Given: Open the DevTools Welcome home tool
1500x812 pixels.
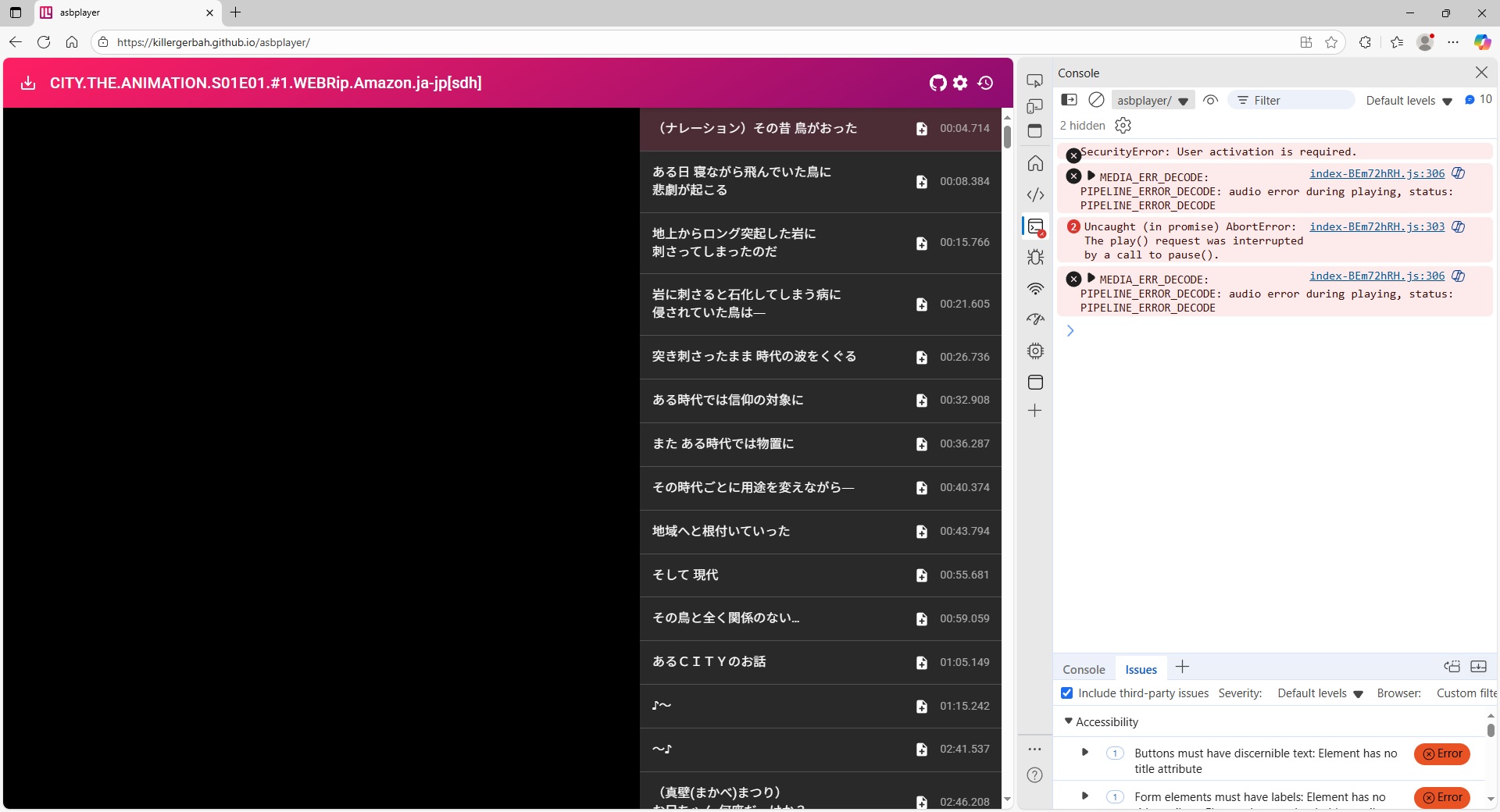Looking at the screenshot, I should (x=1035, y=163).
